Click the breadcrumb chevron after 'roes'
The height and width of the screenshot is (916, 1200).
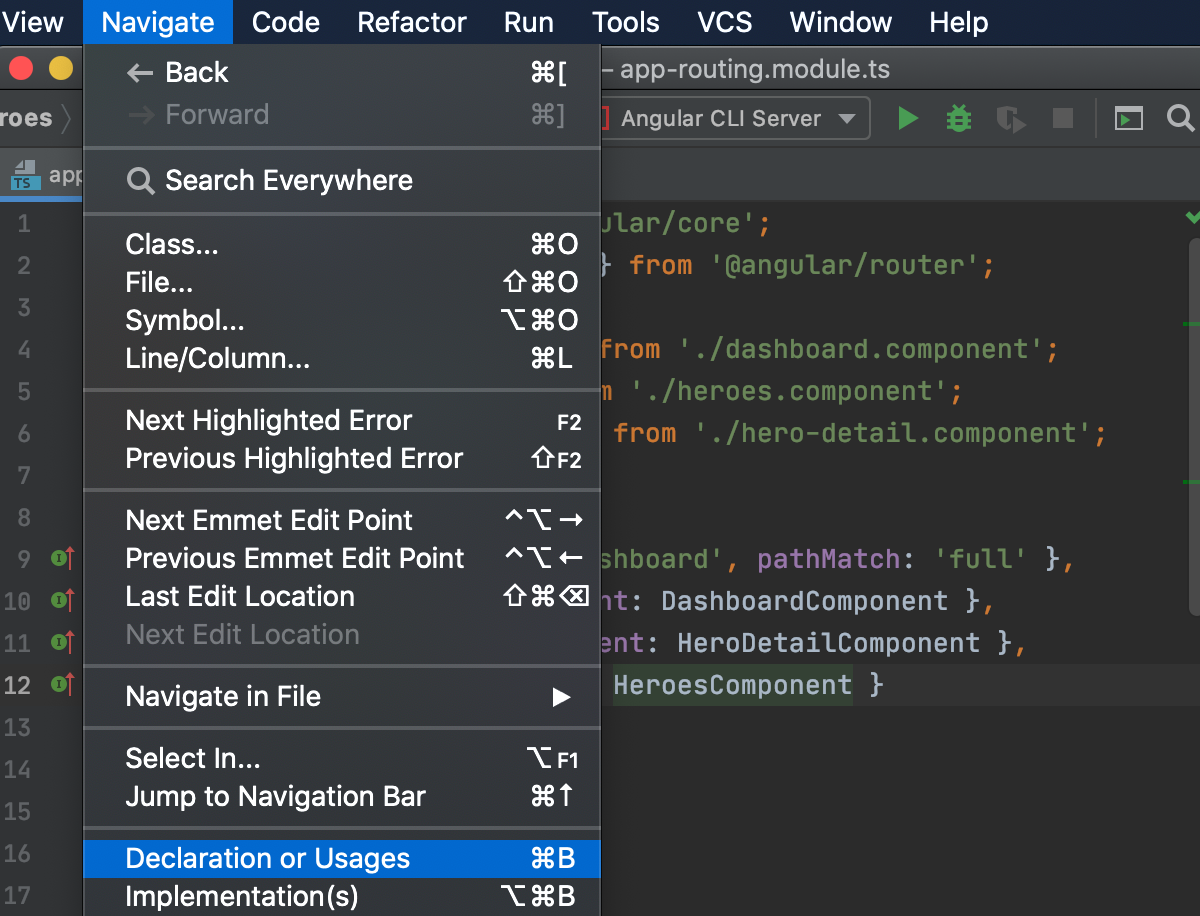coord(68,118)
